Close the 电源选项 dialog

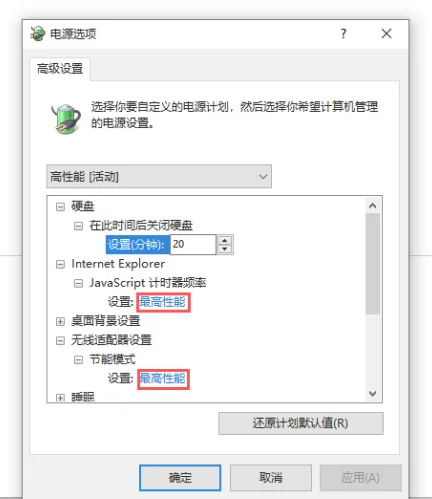[x=386, y=33]
